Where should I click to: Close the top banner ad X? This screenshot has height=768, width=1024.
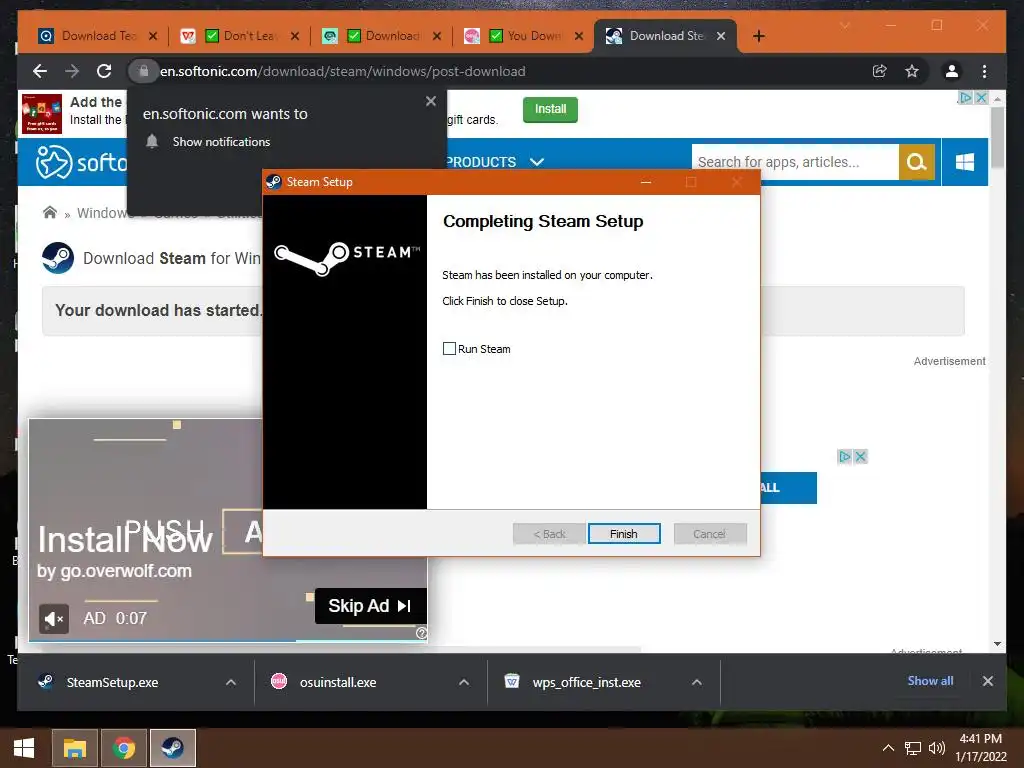pyautogui.click(x=981, y=98)
